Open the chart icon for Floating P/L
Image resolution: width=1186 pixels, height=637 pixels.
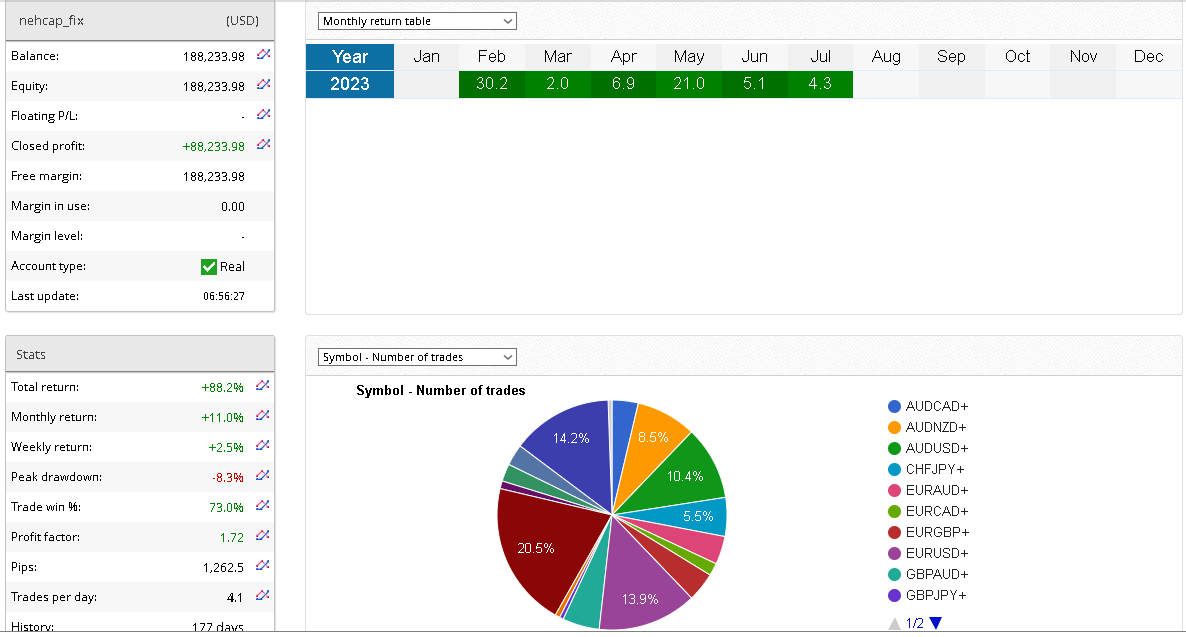264,115
